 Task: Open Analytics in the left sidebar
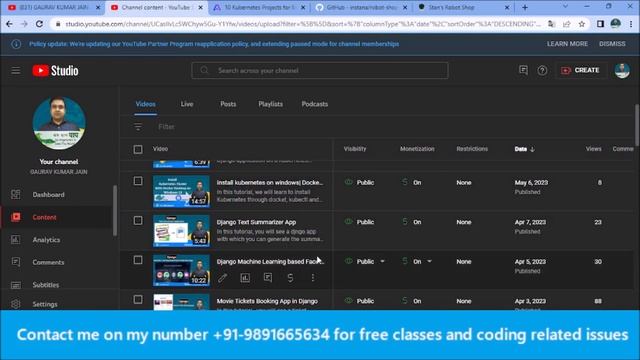46,240
